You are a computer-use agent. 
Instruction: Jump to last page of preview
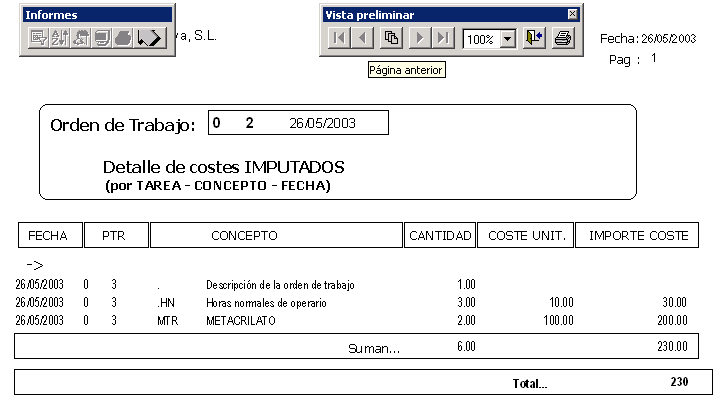point(443,39)
